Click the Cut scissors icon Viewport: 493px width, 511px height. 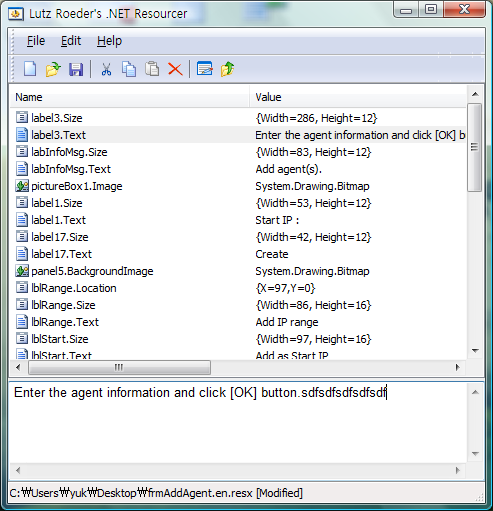[106, 69]
